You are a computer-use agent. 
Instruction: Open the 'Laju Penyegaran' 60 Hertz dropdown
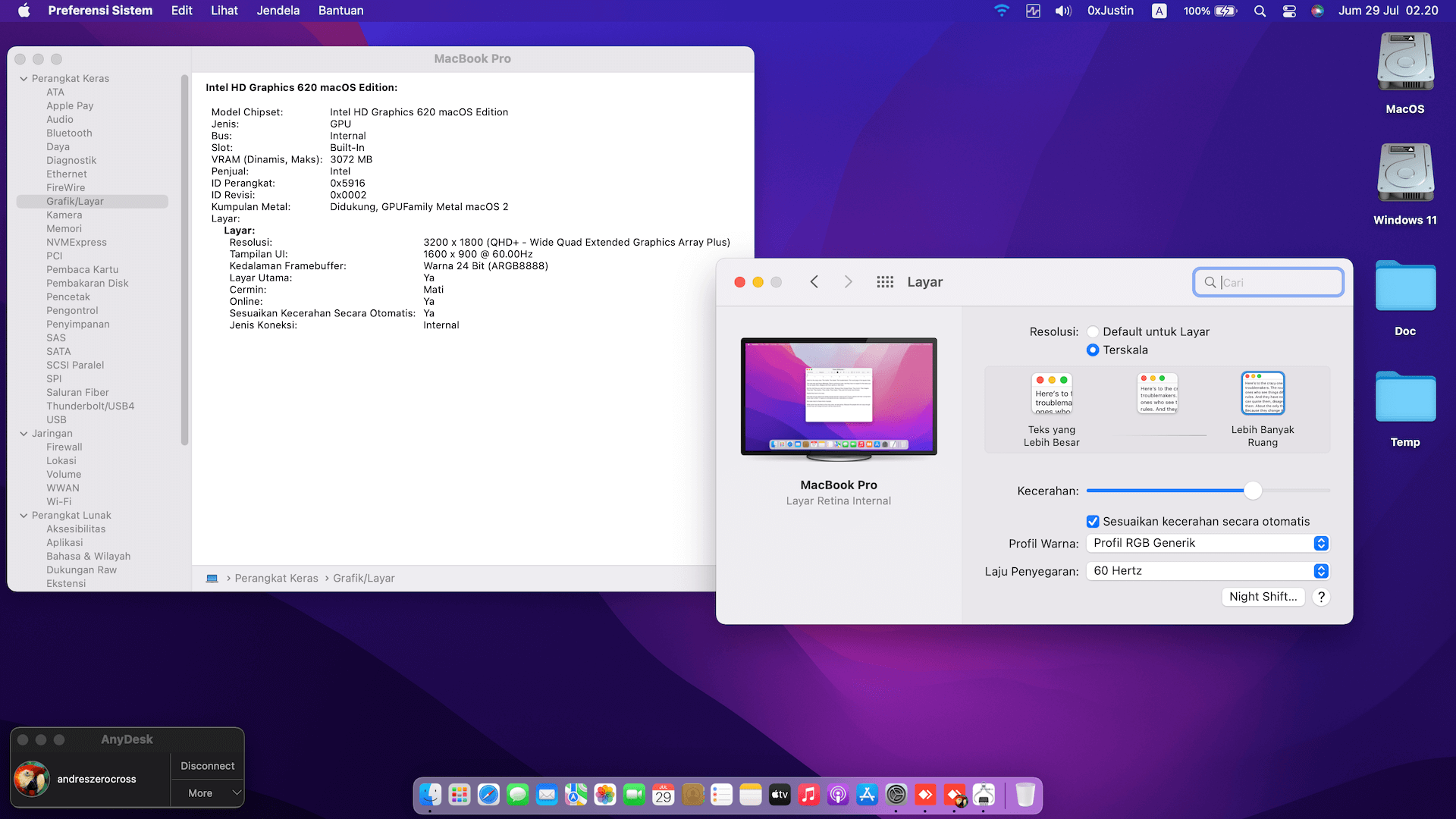tap(1207, 571)
